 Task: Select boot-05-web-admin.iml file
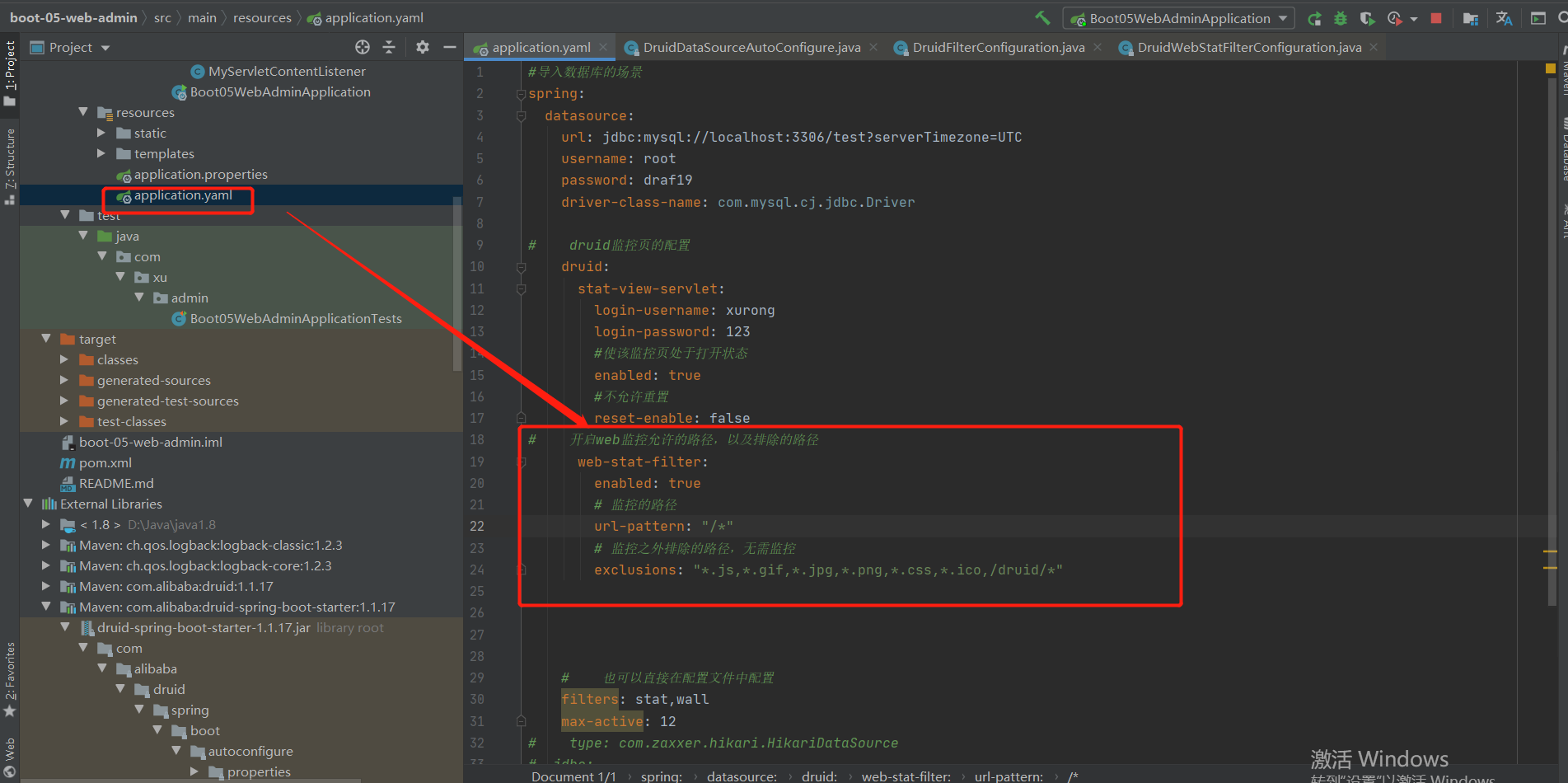point(150,443)
